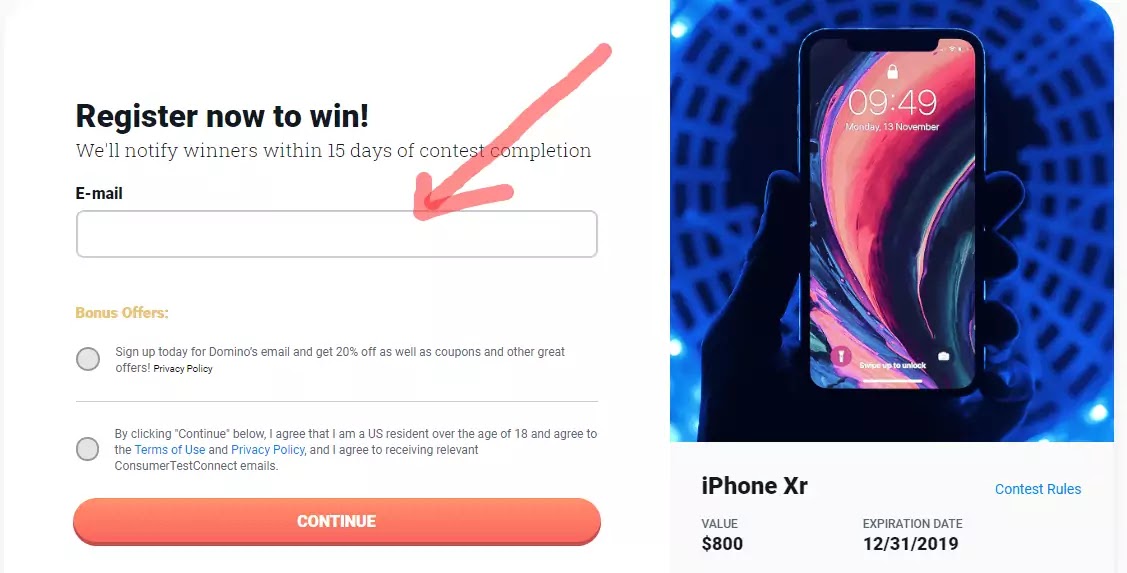
Task: Check the Domino's email bonus offer option
Action: tap(88, 359)
